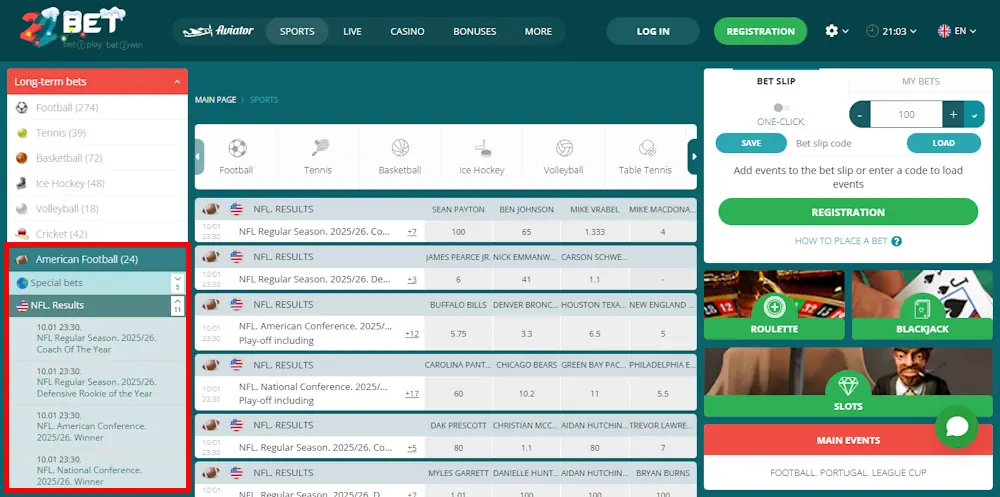The width and height of the screenshot is (1000, 497).
Task: Increase bet amount with plus button
Action: [x=953, y=115]
